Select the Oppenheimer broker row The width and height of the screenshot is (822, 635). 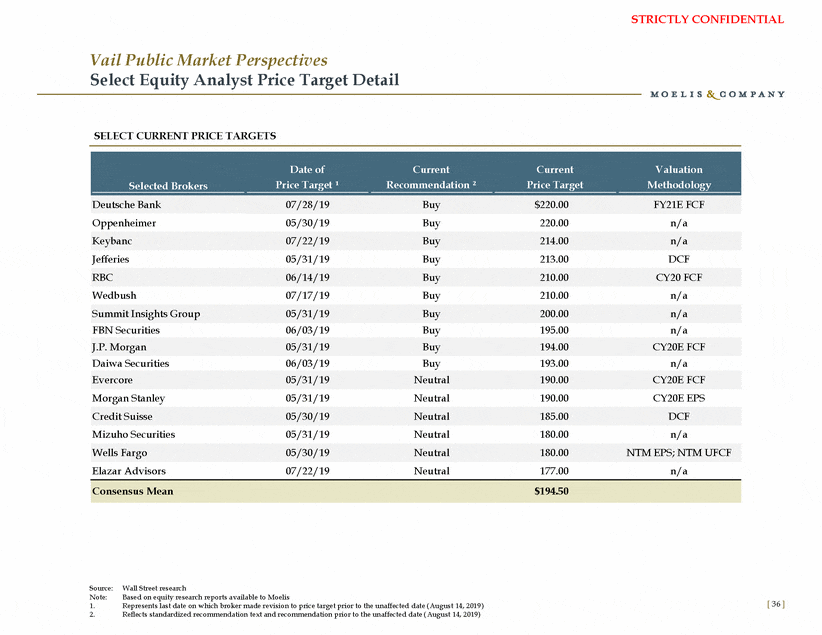pyautogui.click(x=416, y=223)
